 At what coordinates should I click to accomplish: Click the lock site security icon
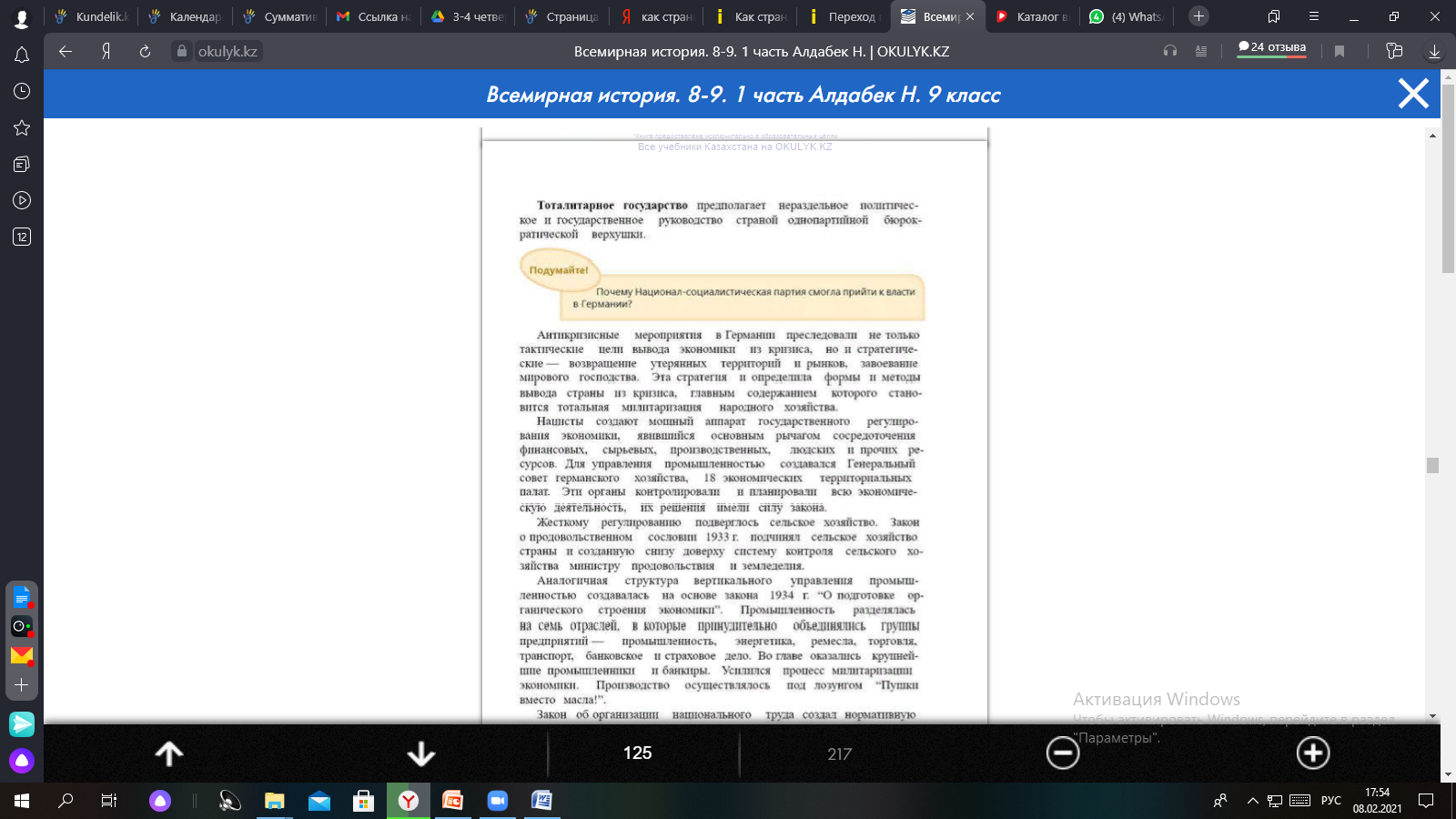coord(181,52)
